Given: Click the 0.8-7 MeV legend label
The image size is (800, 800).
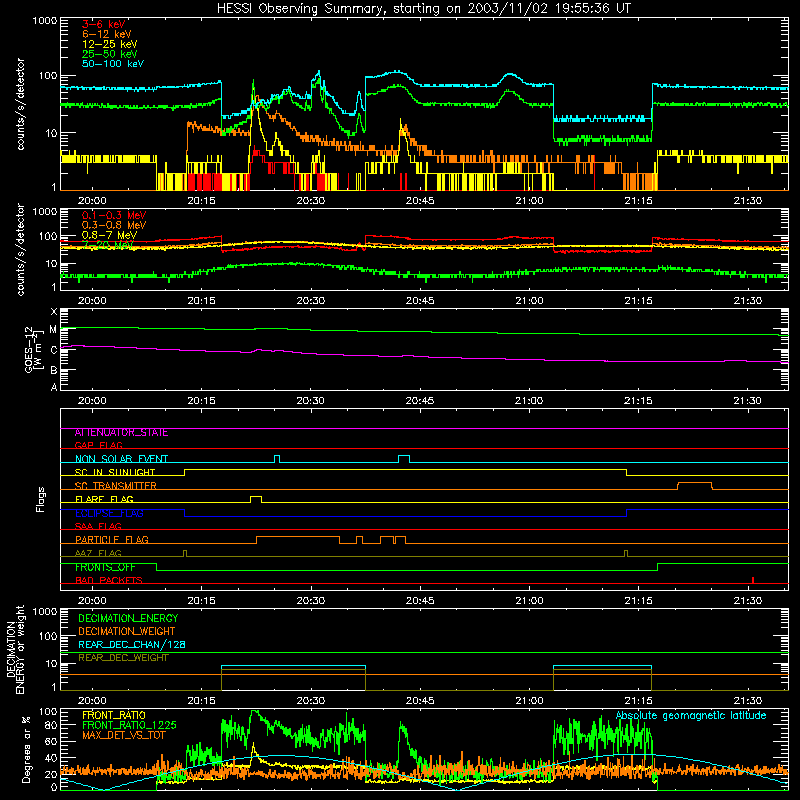Looking at the screenshot, I should [110, 235].
